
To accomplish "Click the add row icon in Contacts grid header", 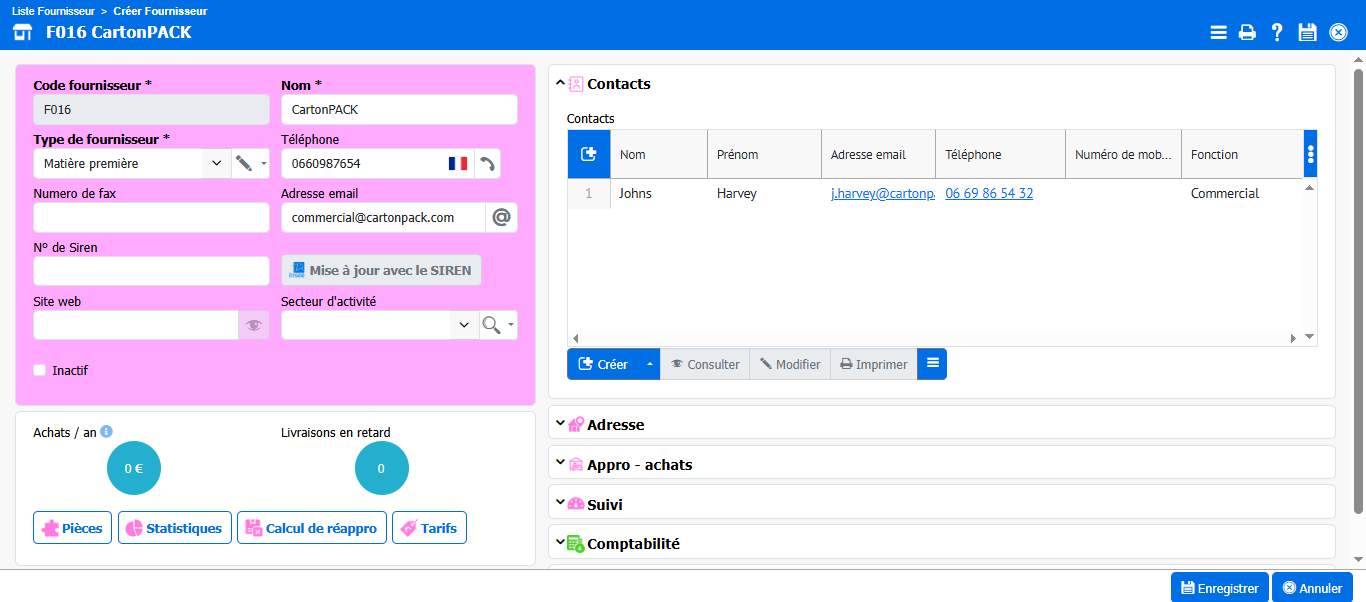I will tap(588, 154).
